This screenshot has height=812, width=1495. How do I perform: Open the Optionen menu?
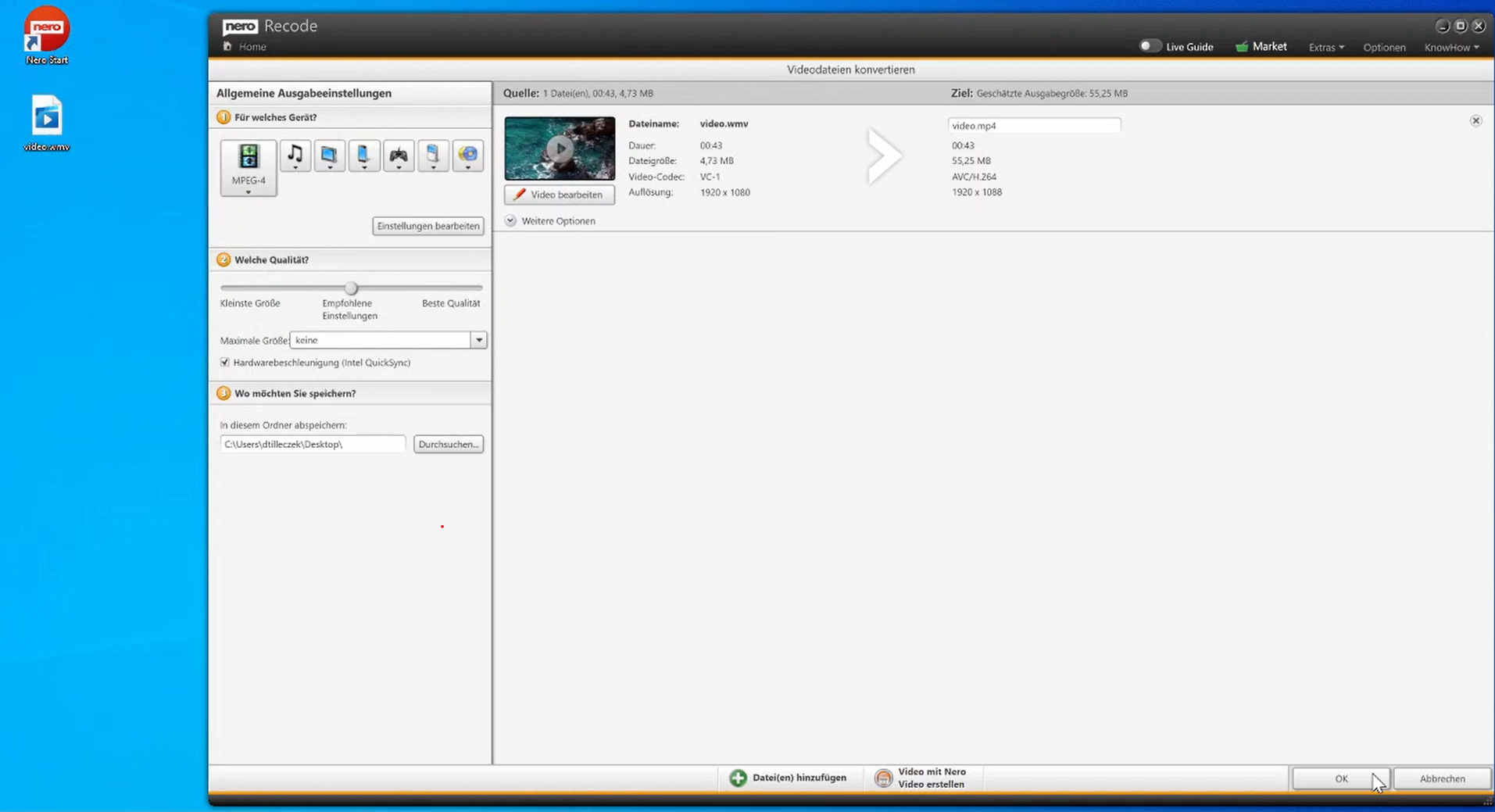click(1384, 48)
